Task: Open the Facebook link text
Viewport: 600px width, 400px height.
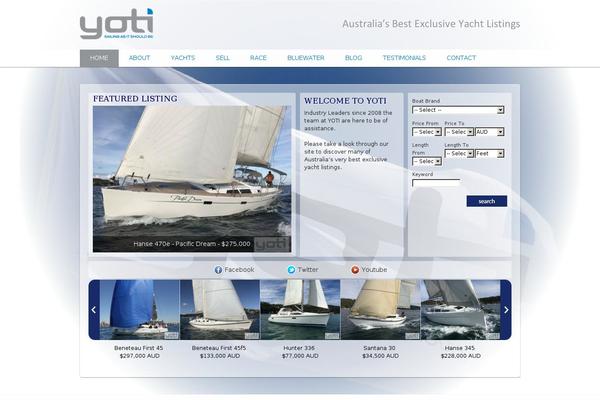Action: pyautogui.click(x=239, y=270)
